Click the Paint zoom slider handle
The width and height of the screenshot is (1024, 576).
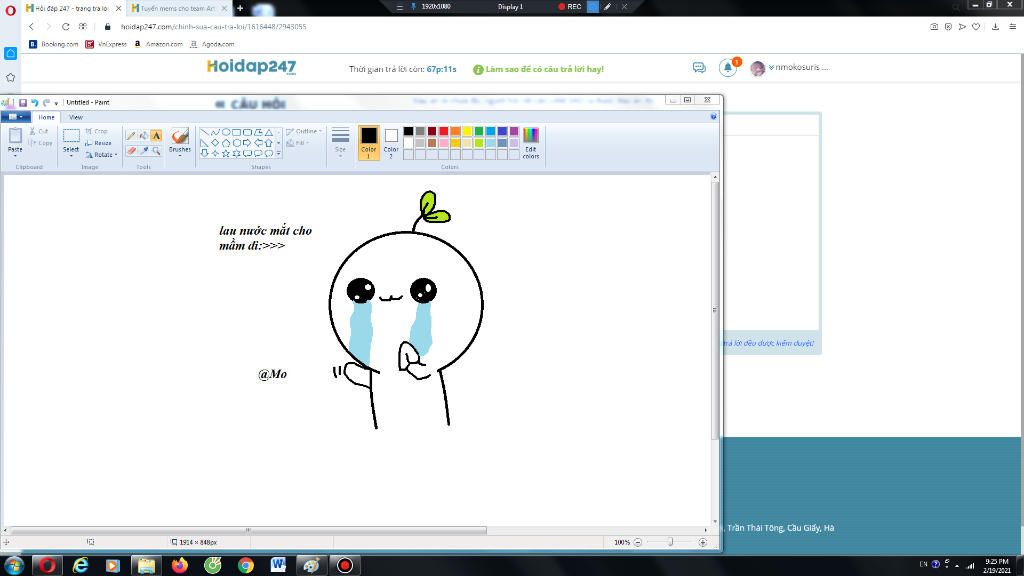click(671, 542)
